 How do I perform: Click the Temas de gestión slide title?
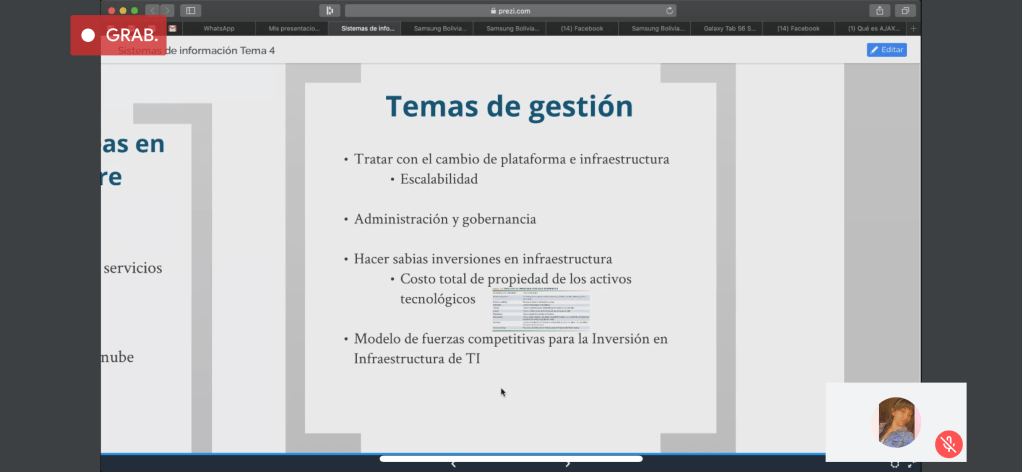coord(509,106)
